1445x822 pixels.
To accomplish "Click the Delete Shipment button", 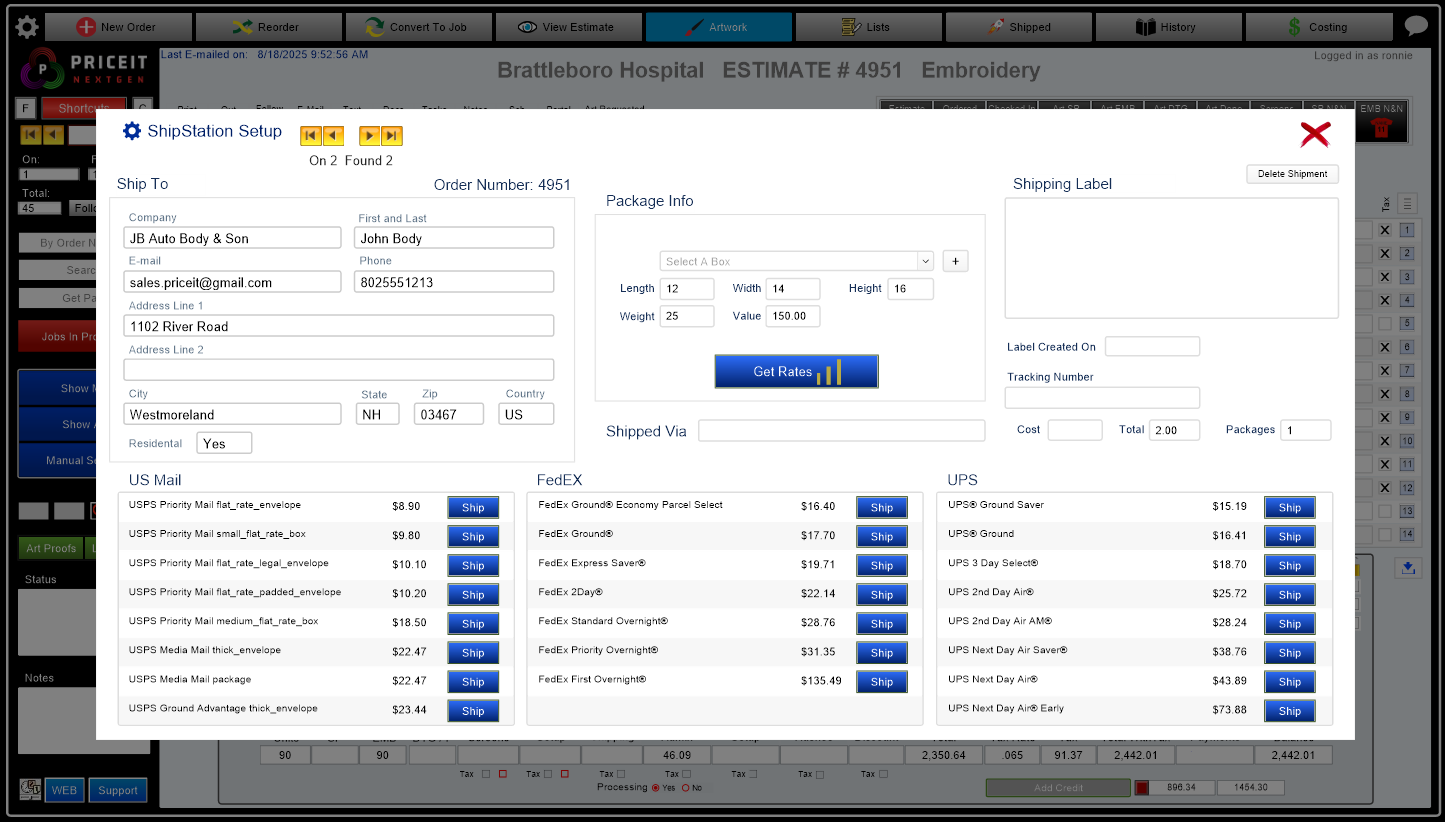I will pyautogui.click(x=1292, y=174).
